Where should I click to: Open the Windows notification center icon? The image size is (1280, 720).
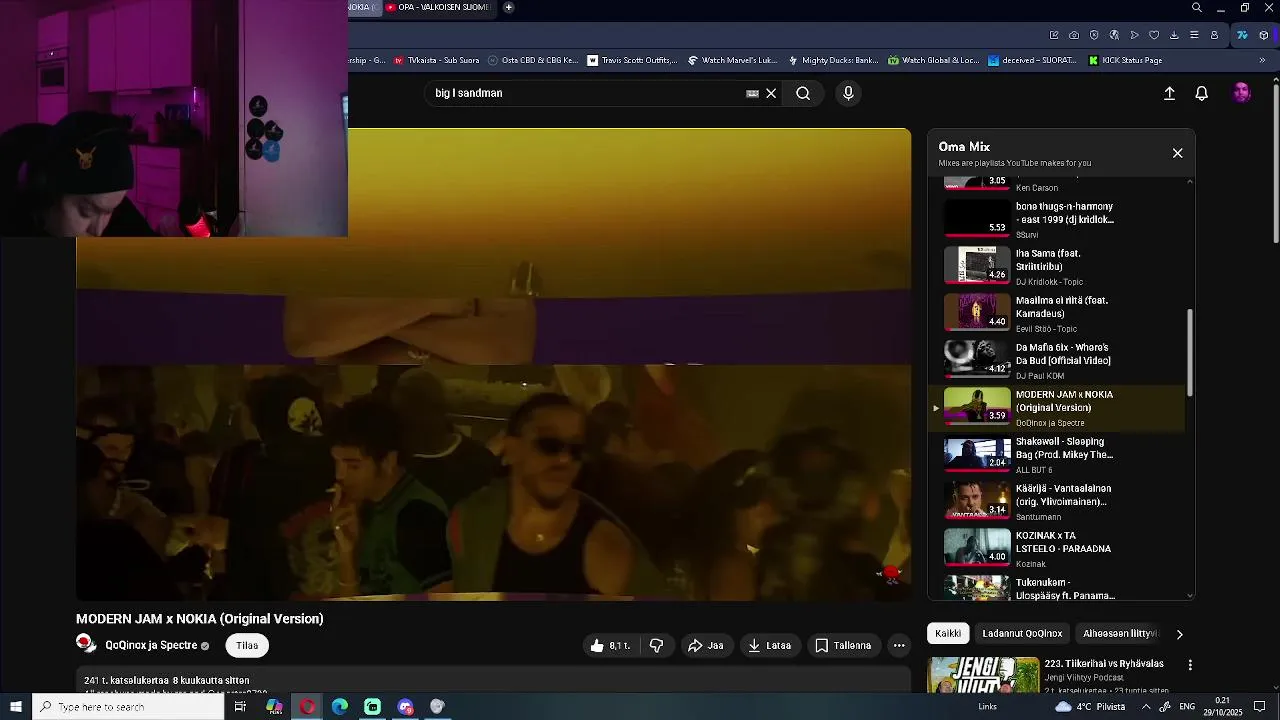pos(1260,706)
